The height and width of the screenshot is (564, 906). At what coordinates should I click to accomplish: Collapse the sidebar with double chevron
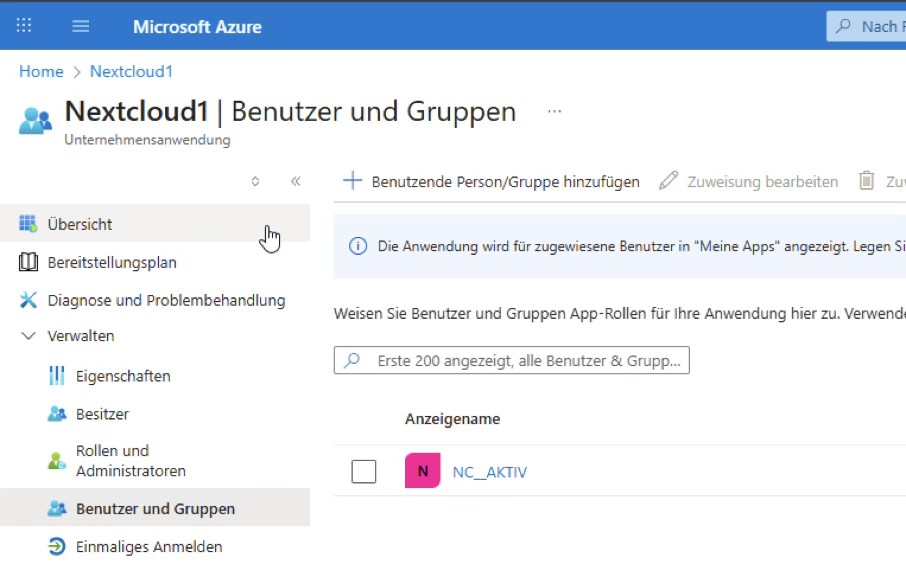(295, 181)
